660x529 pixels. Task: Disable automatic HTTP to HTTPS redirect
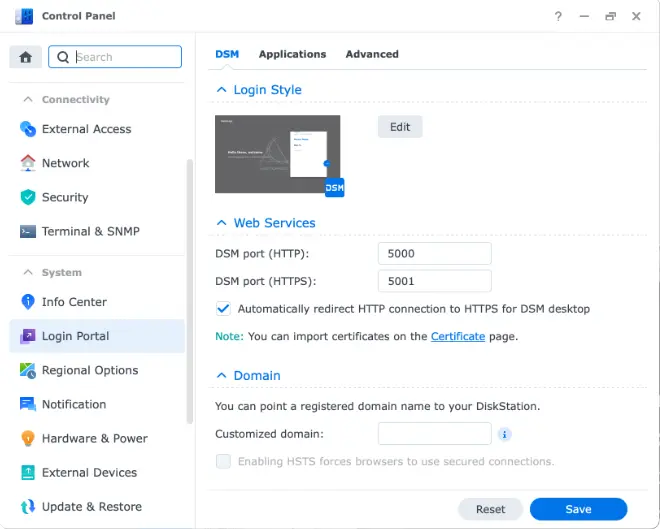223,309
